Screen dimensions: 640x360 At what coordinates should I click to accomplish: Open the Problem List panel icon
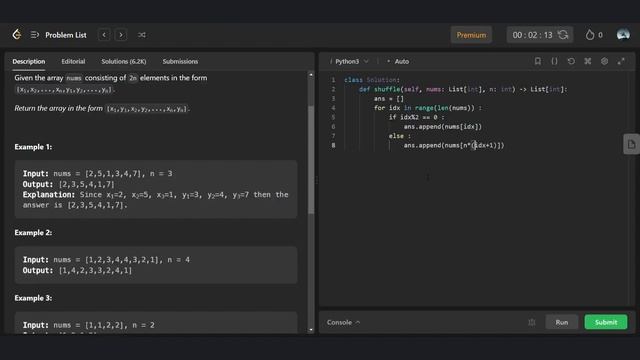(35, 35)
